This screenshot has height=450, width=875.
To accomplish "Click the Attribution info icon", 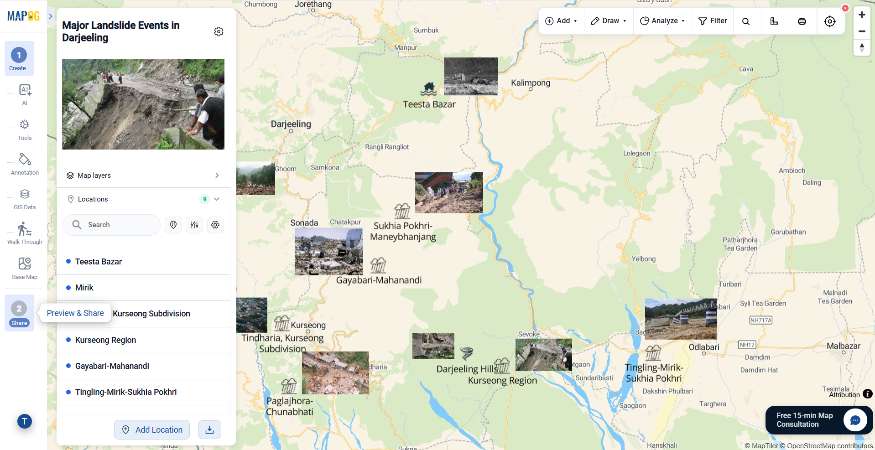I will [868, 394].
